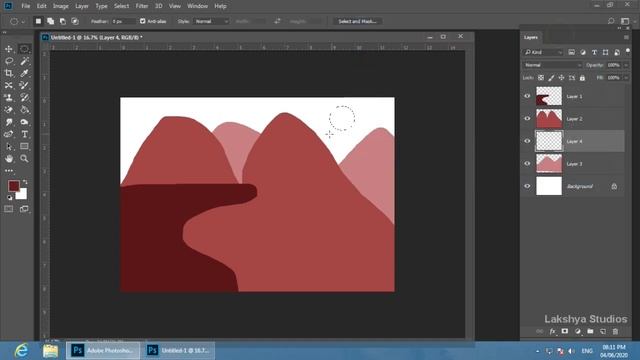Create a new layer from Layers panel footer
The width and height of the screenshot is (640, 360).
pos(603,331)
